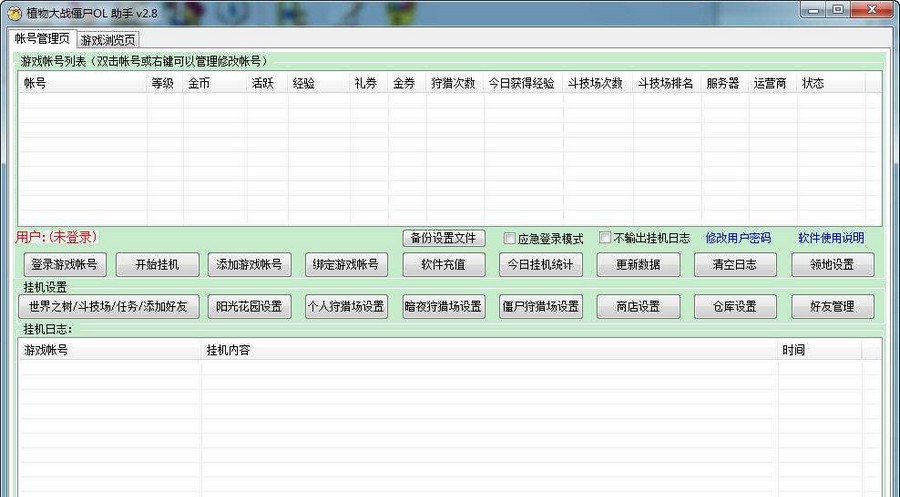Click 绑定游戏帐号 button
This screenshot has height=497, width=900.
click(346, 265)
